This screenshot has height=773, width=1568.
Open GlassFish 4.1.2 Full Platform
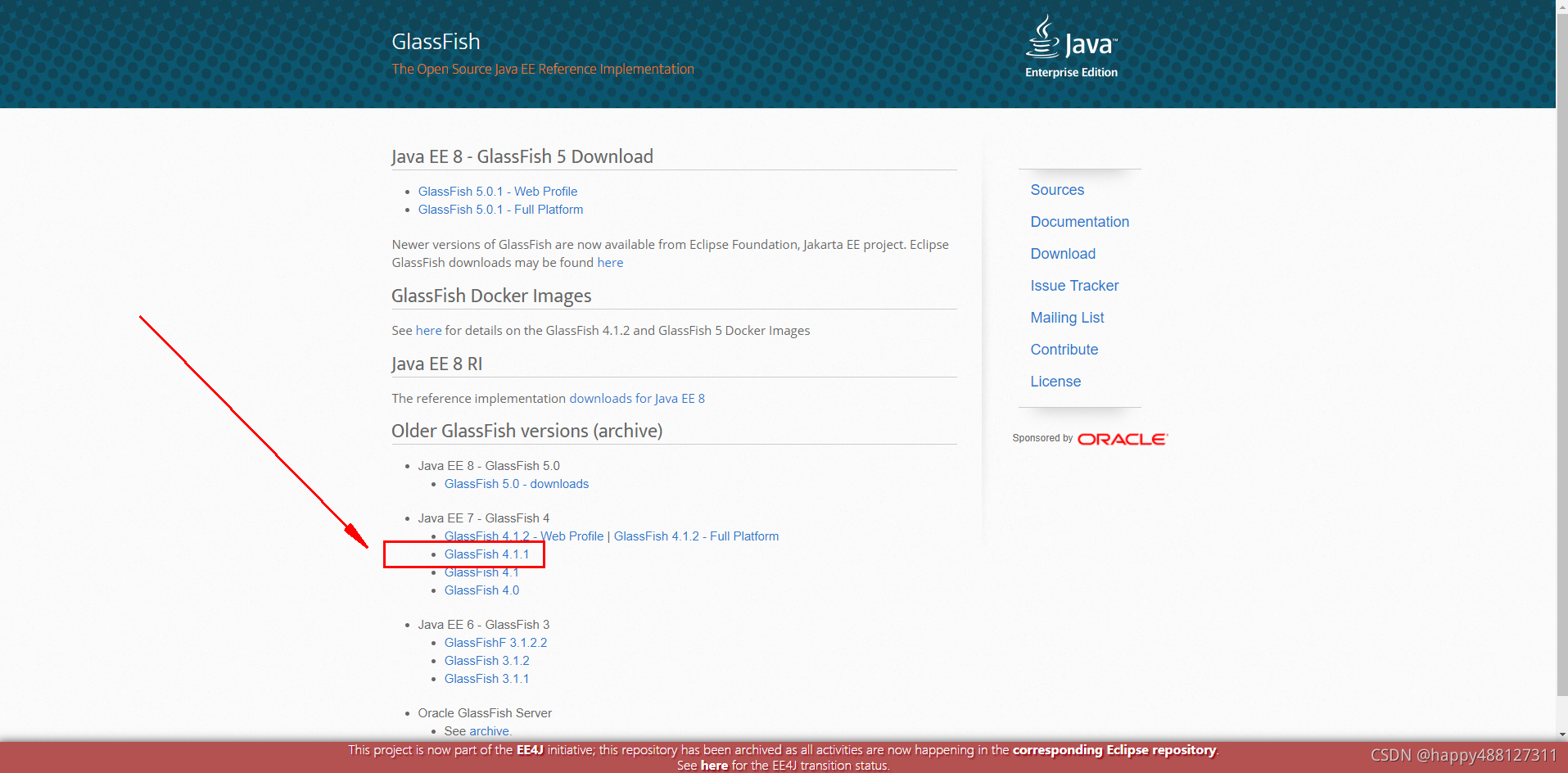click(x=695, y=536)
